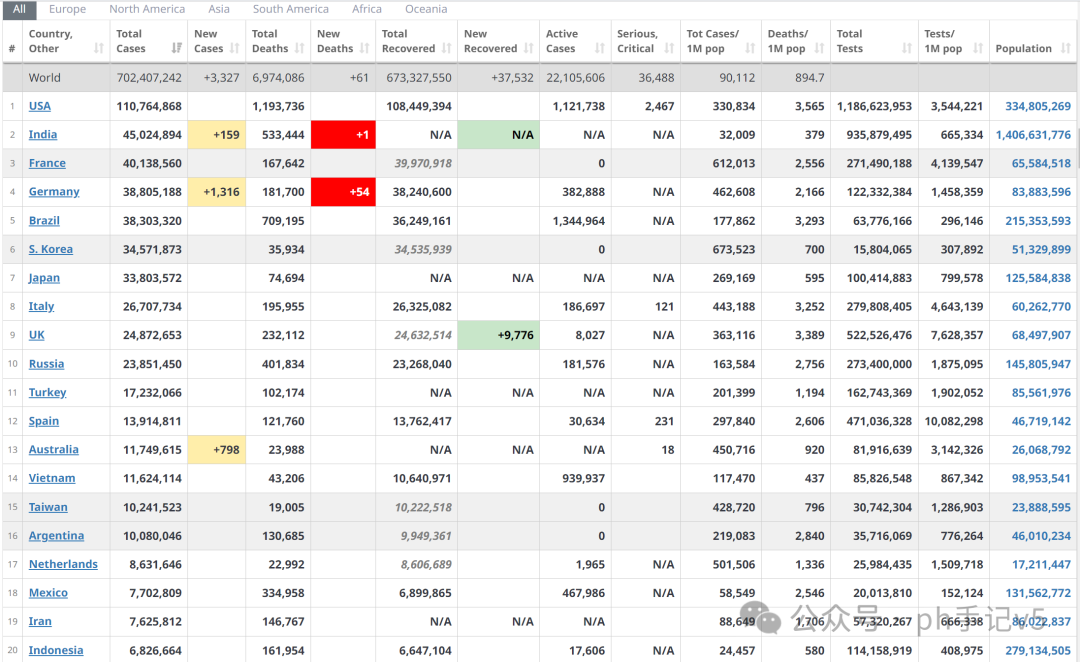Open the Iran country link

coord(40,621)
